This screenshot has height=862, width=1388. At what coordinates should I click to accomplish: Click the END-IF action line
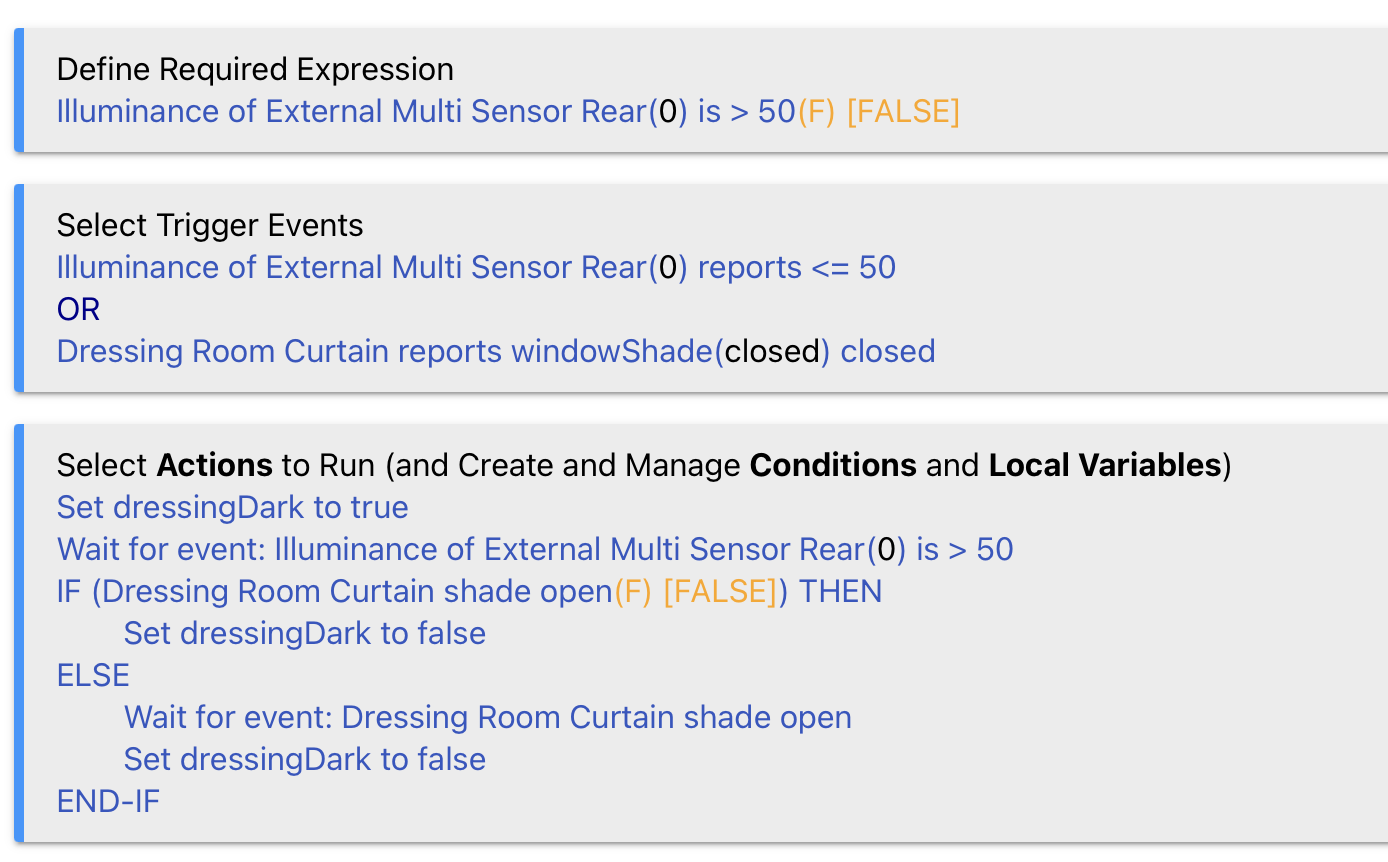tap(108, 801)
